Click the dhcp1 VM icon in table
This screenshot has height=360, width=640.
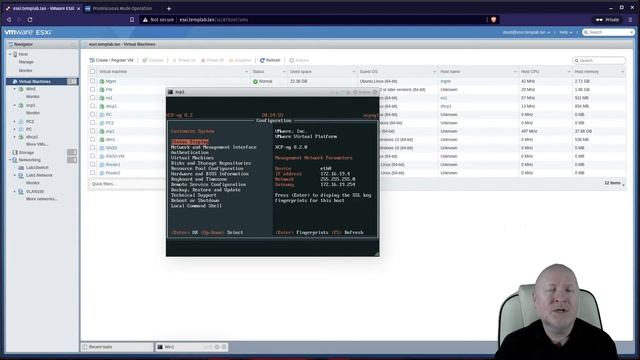(x=102, y=106)
